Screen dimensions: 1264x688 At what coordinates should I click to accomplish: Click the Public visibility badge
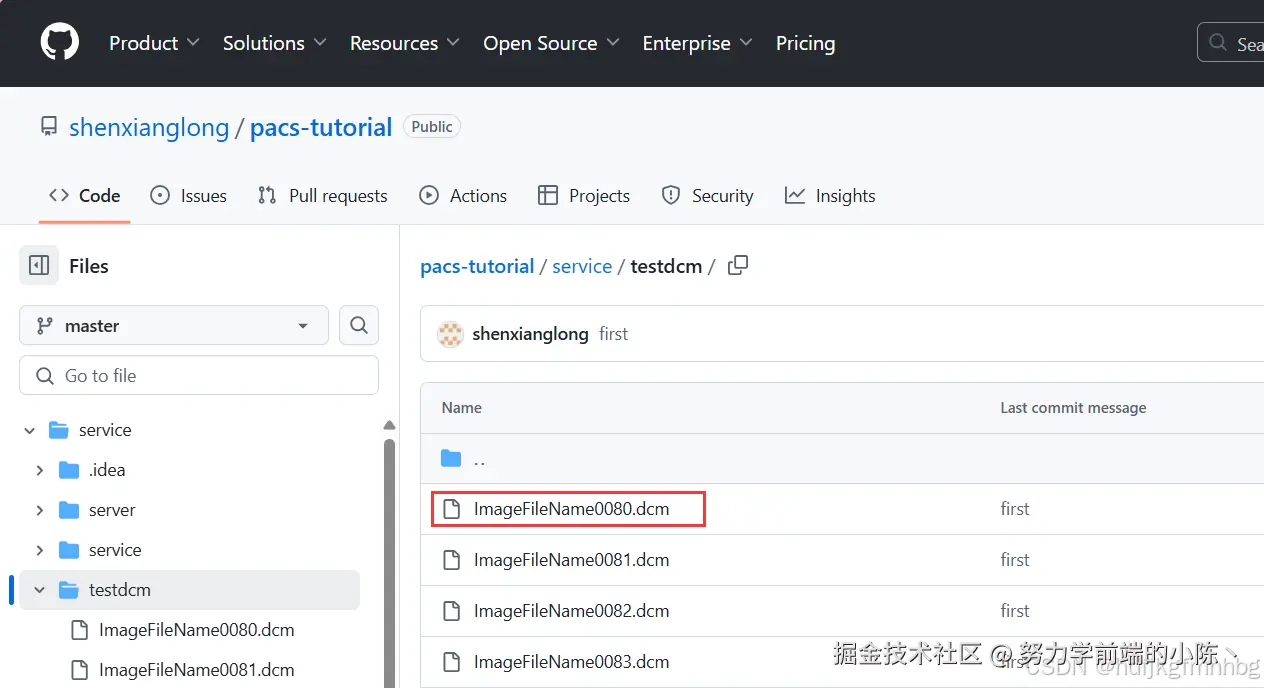tap(432, 127)
